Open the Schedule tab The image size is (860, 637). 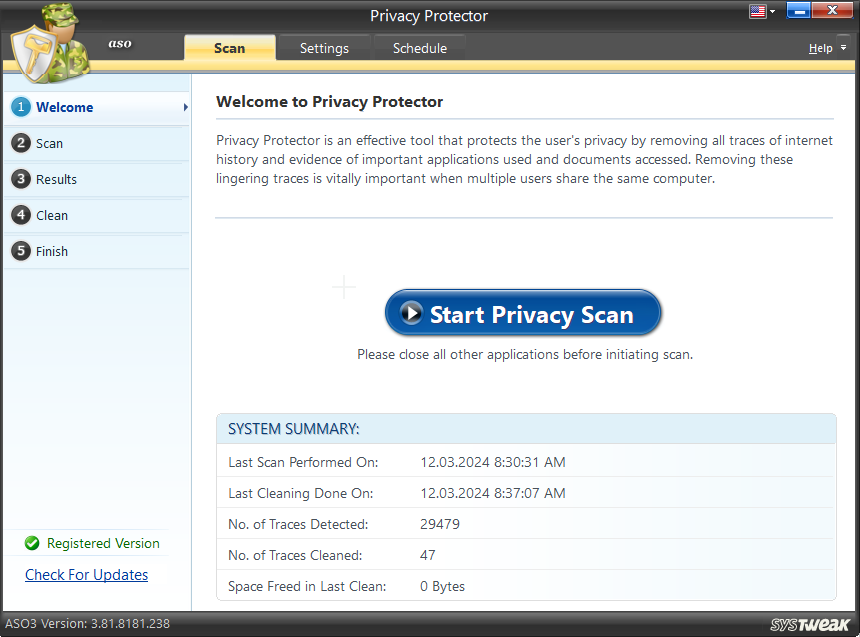pos(419,47)
